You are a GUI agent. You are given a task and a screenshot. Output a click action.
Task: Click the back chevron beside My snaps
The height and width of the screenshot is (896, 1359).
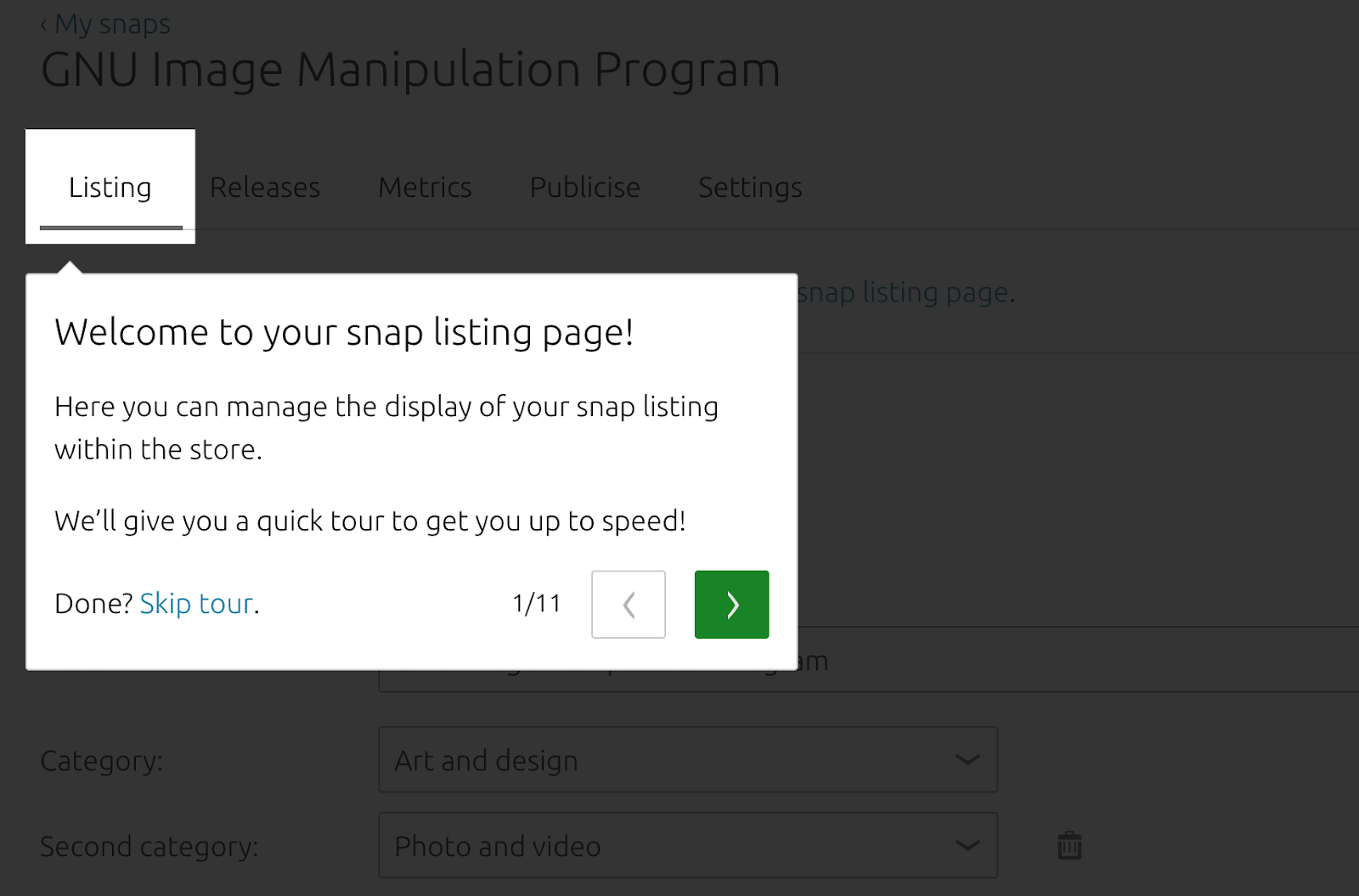pos(44,25)
